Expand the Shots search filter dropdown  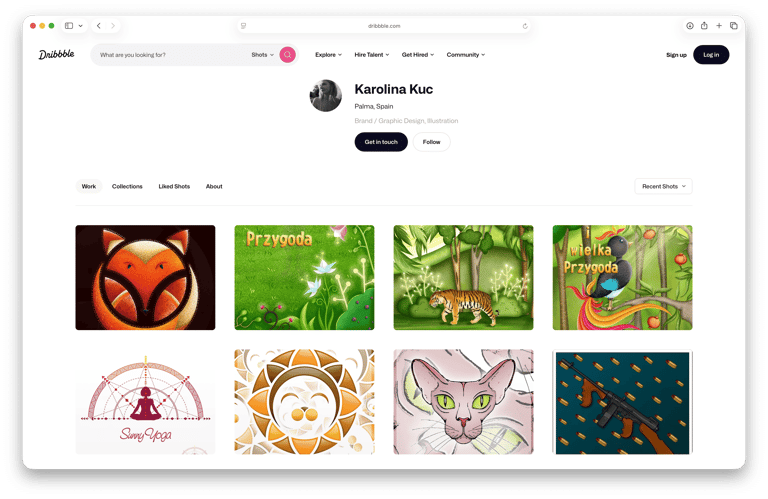click(x=263, y=55)
